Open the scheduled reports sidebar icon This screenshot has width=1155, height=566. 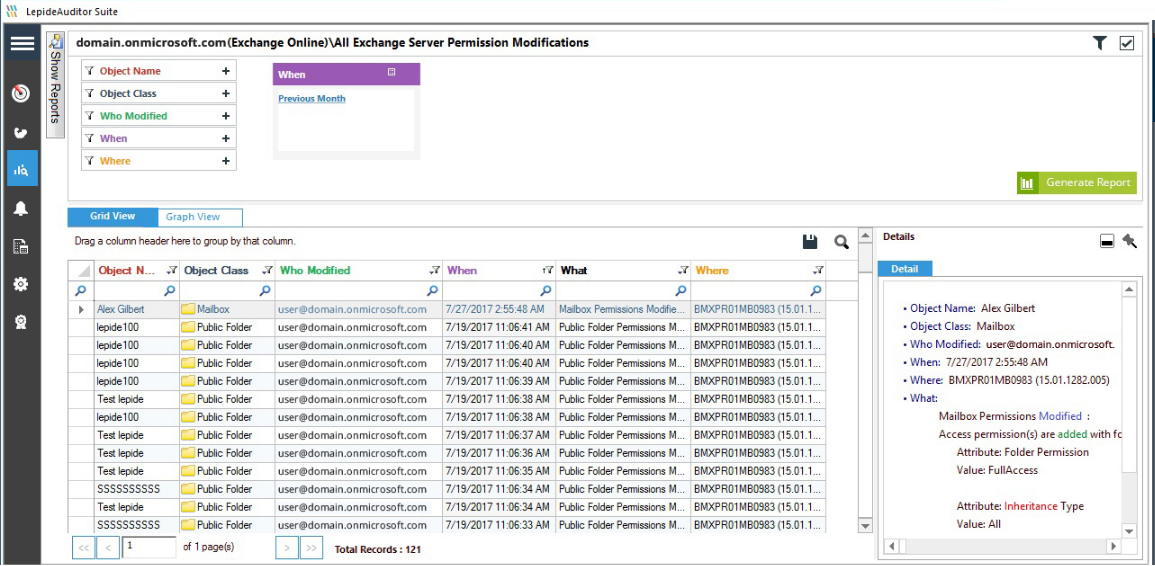point(21,247)
